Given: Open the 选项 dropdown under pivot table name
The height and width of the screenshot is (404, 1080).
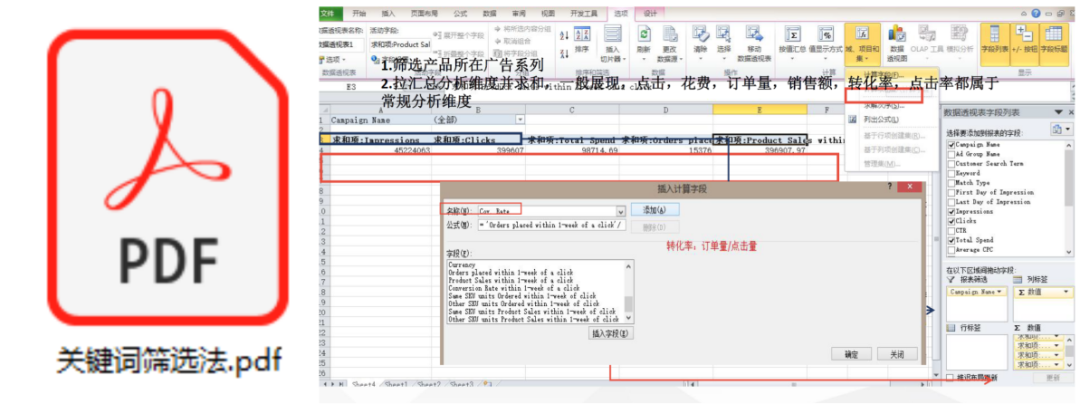Looking at the screenshot, I should pyautogui.click(x=332, y=59).
